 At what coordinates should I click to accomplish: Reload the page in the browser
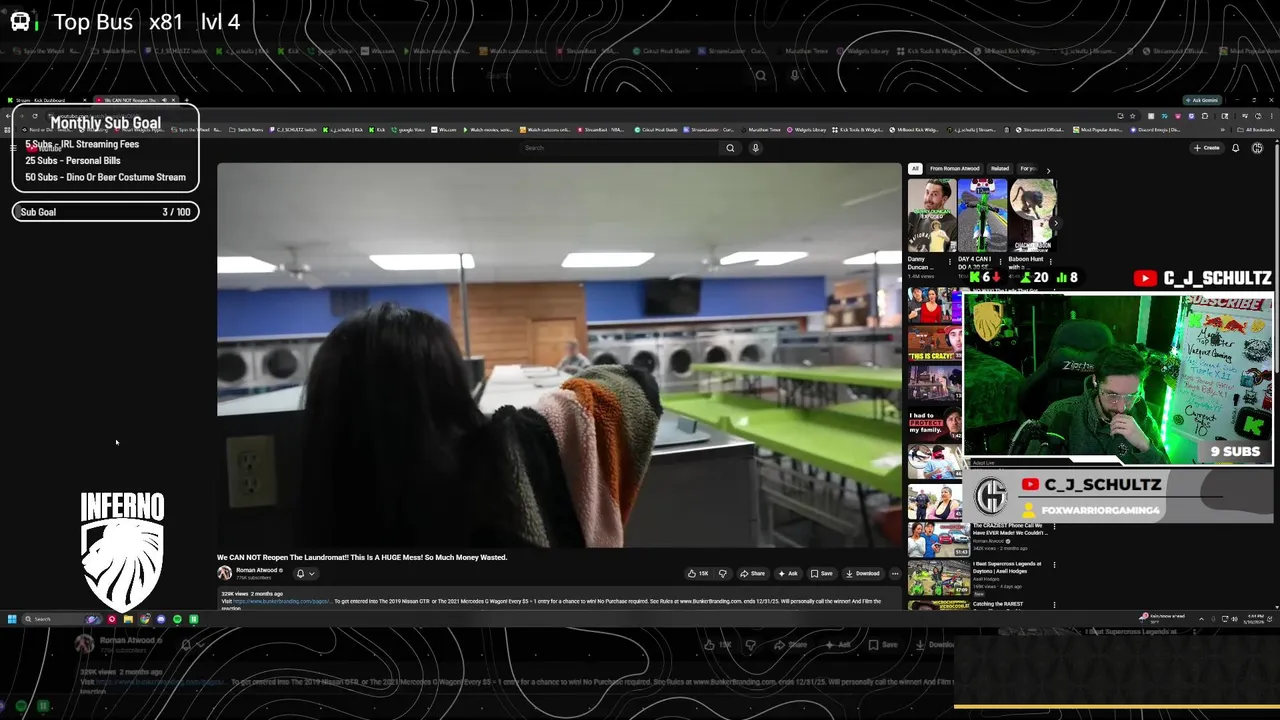click(x=34, y=116)
